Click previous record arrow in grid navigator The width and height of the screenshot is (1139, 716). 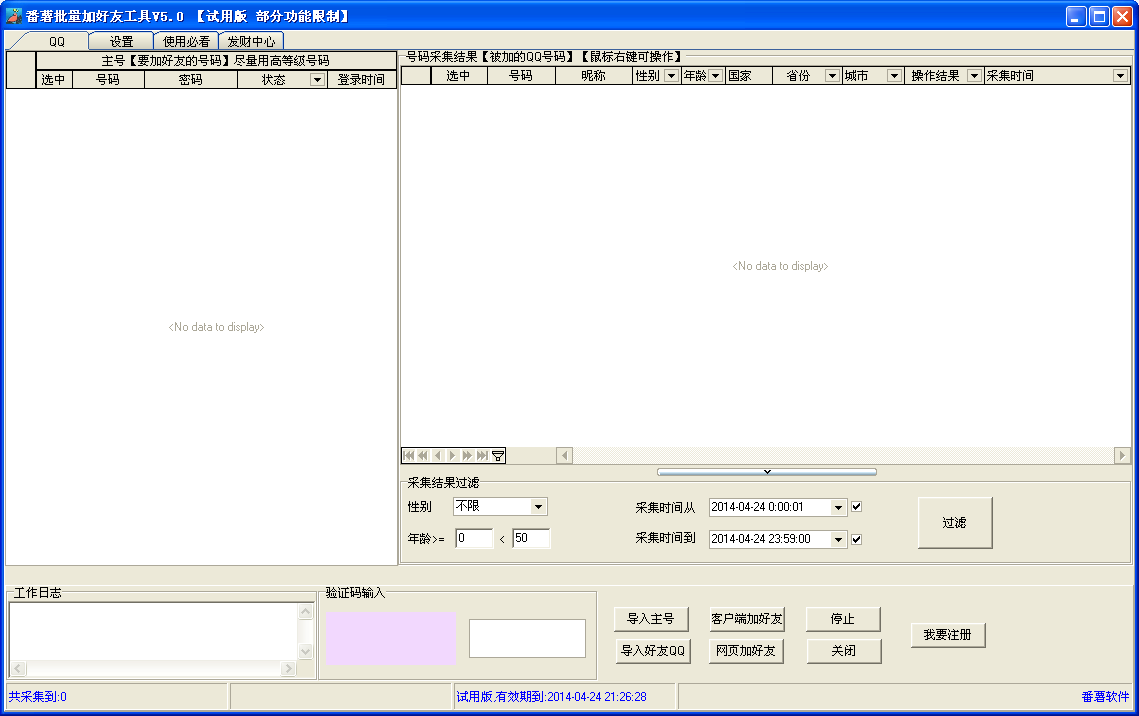point(437,456)
